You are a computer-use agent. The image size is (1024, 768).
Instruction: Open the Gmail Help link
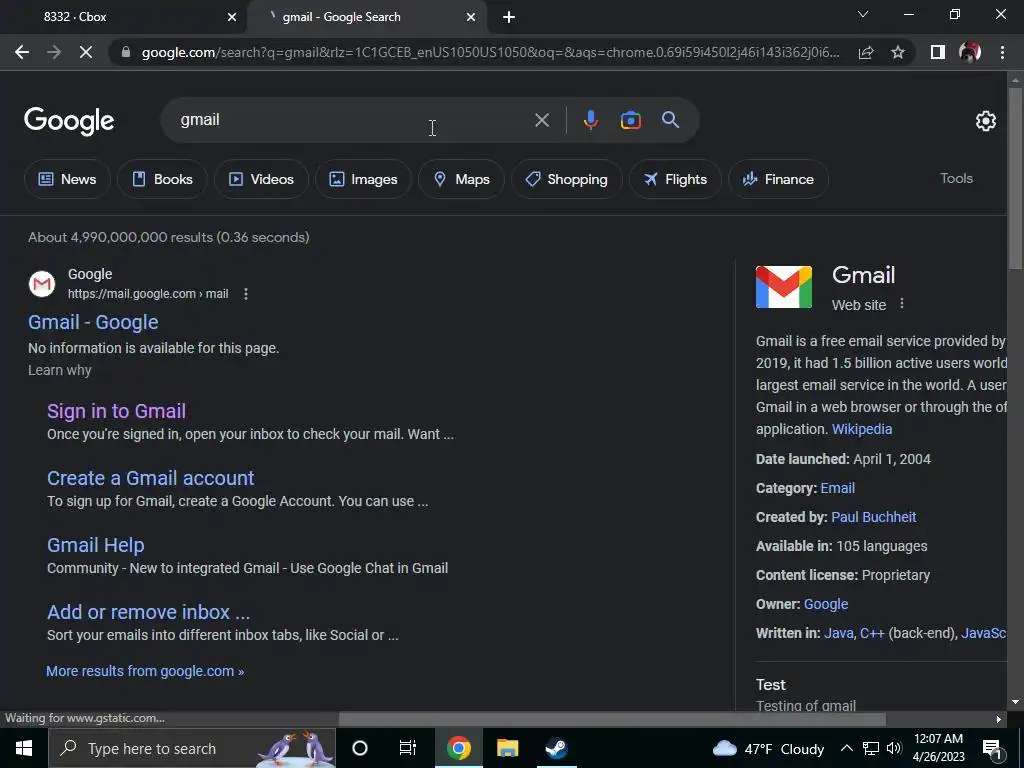pyautogui.click(x=95, y=545)
